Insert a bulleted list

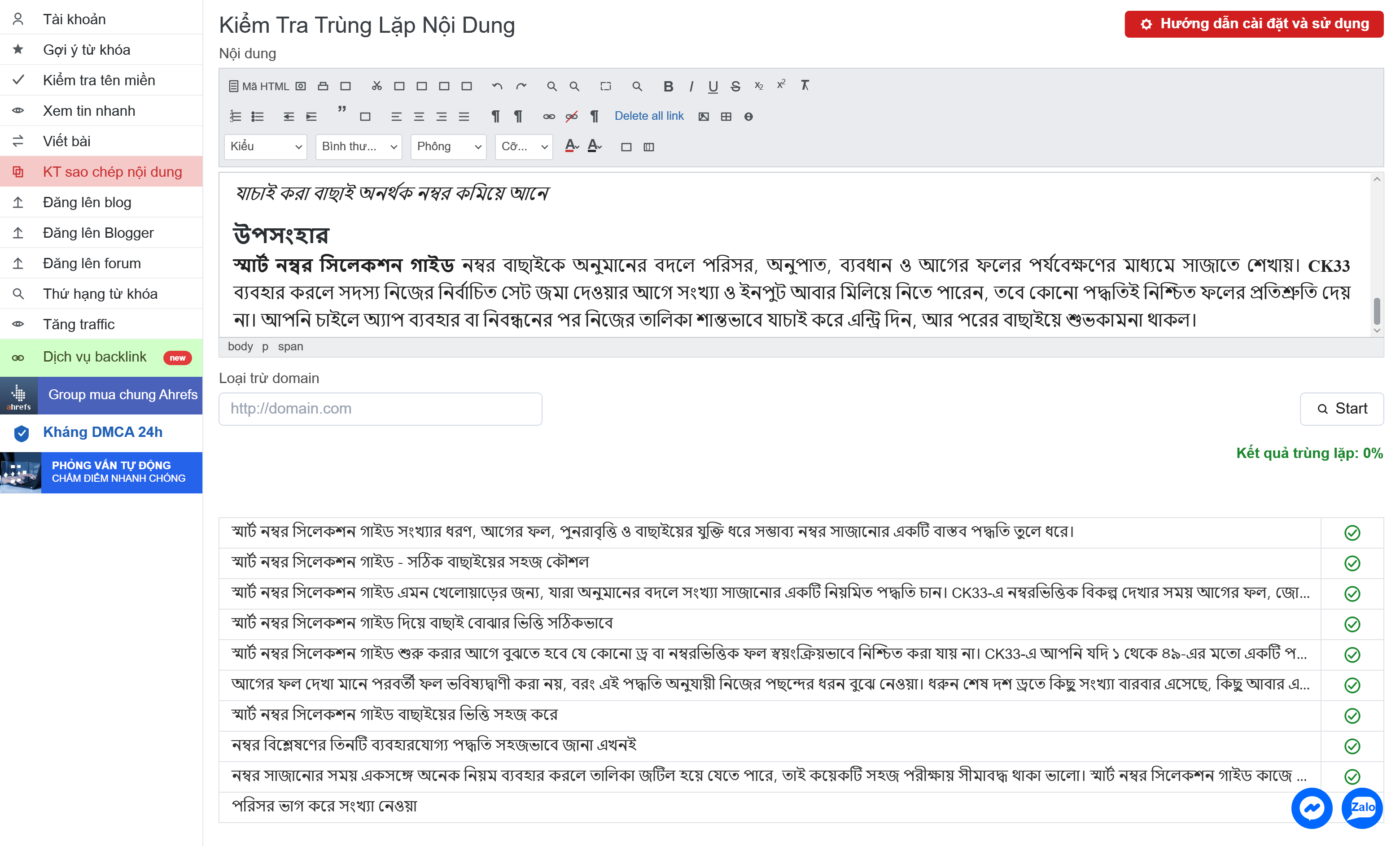coord(258,117)
